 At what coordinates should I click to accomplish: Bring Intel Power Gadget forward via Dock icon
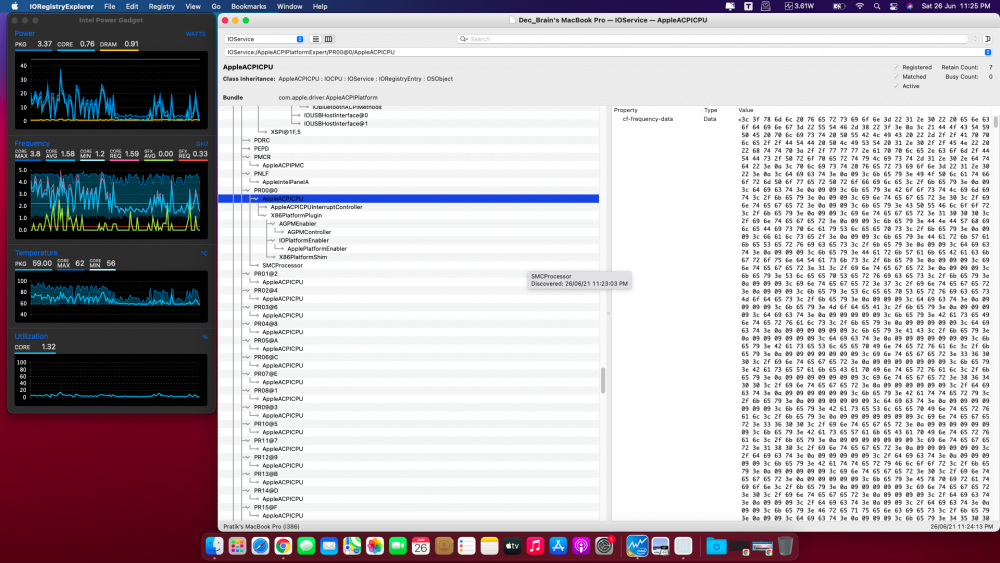coord(637,546)
